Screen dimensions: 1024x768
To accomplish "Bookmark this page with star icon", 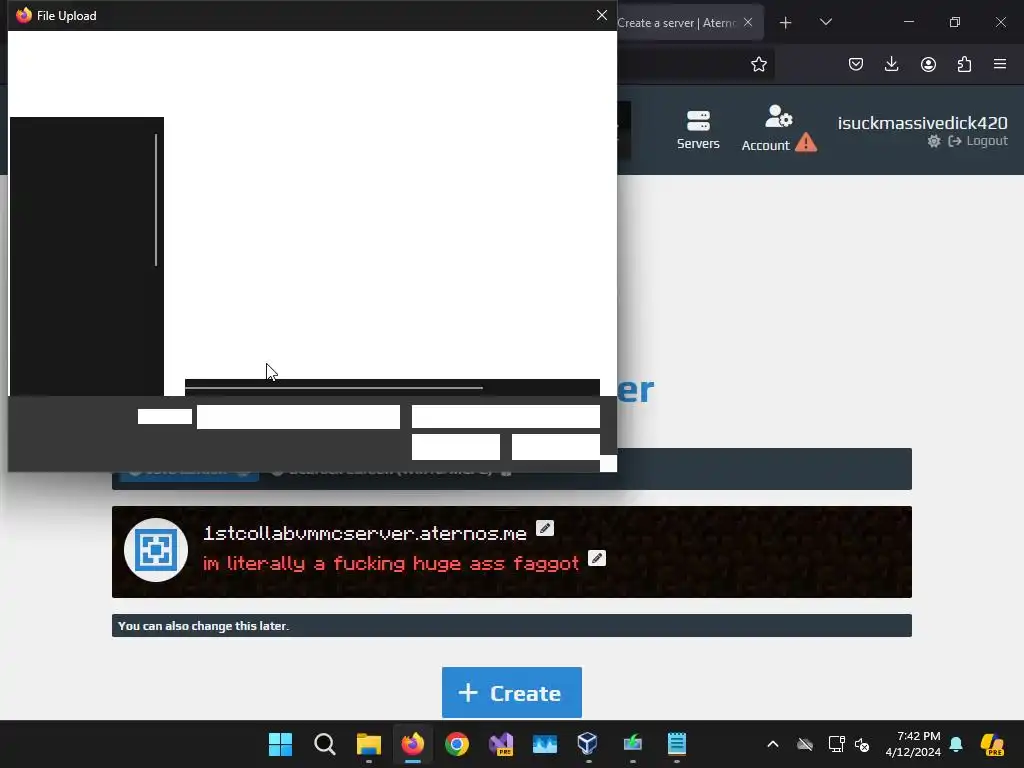I will [758, 64].
